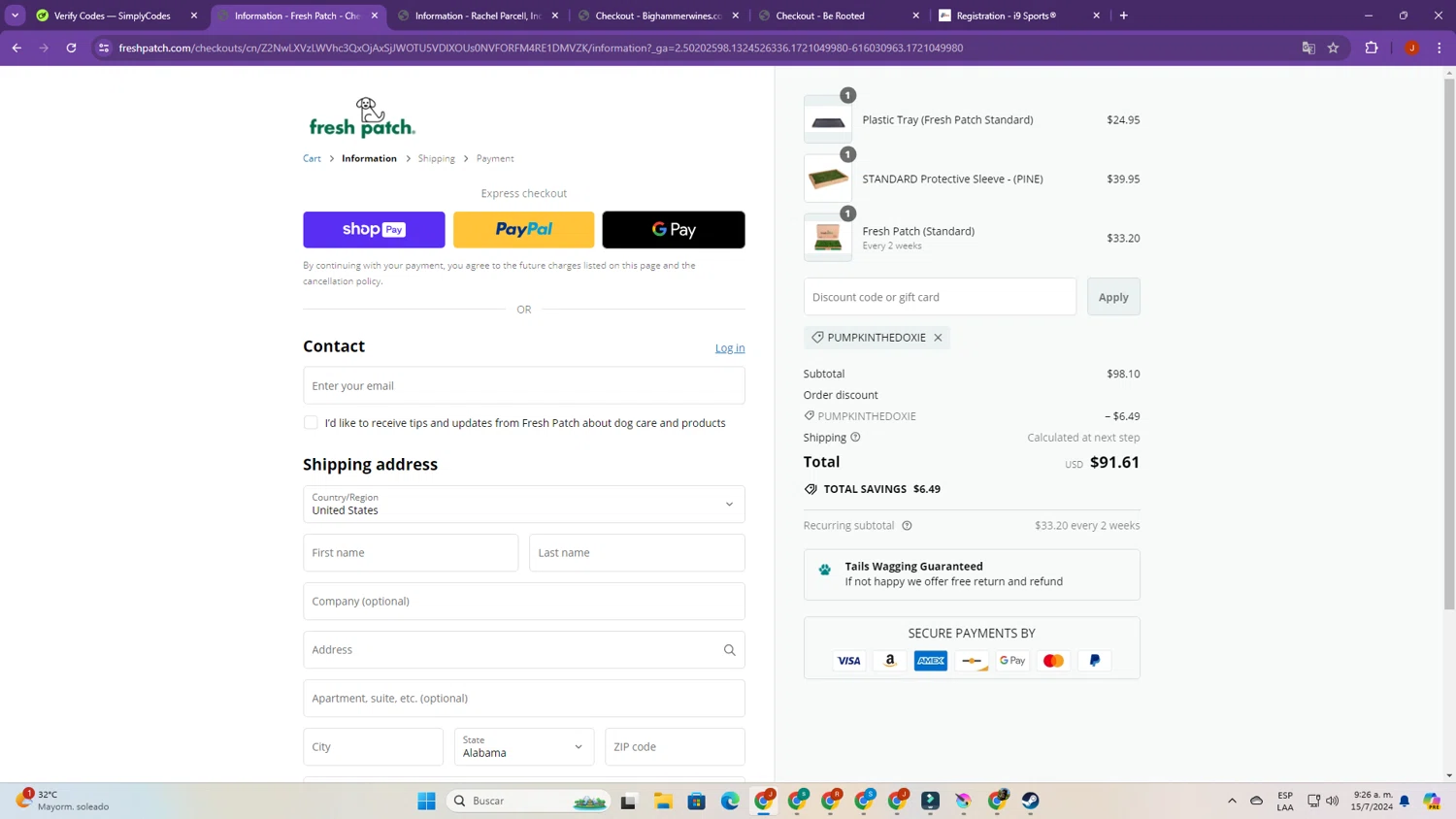Click the Apartment, suite, etc. field
1456x819 pixels.
click(524, 699)
